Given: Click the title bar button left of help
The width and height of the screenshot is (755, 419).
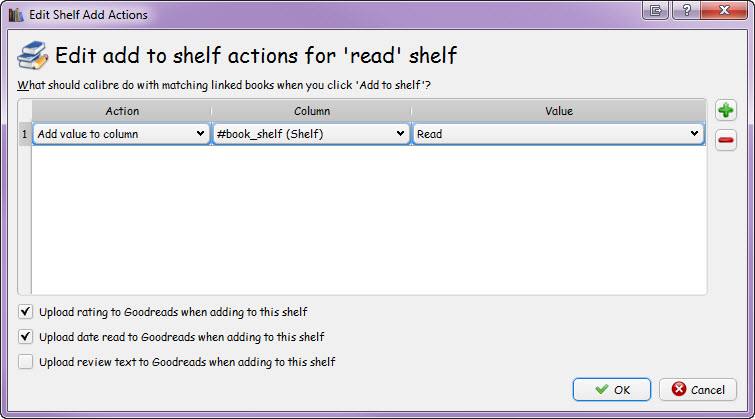Looking at the screenshot, I should click(657, 12).
